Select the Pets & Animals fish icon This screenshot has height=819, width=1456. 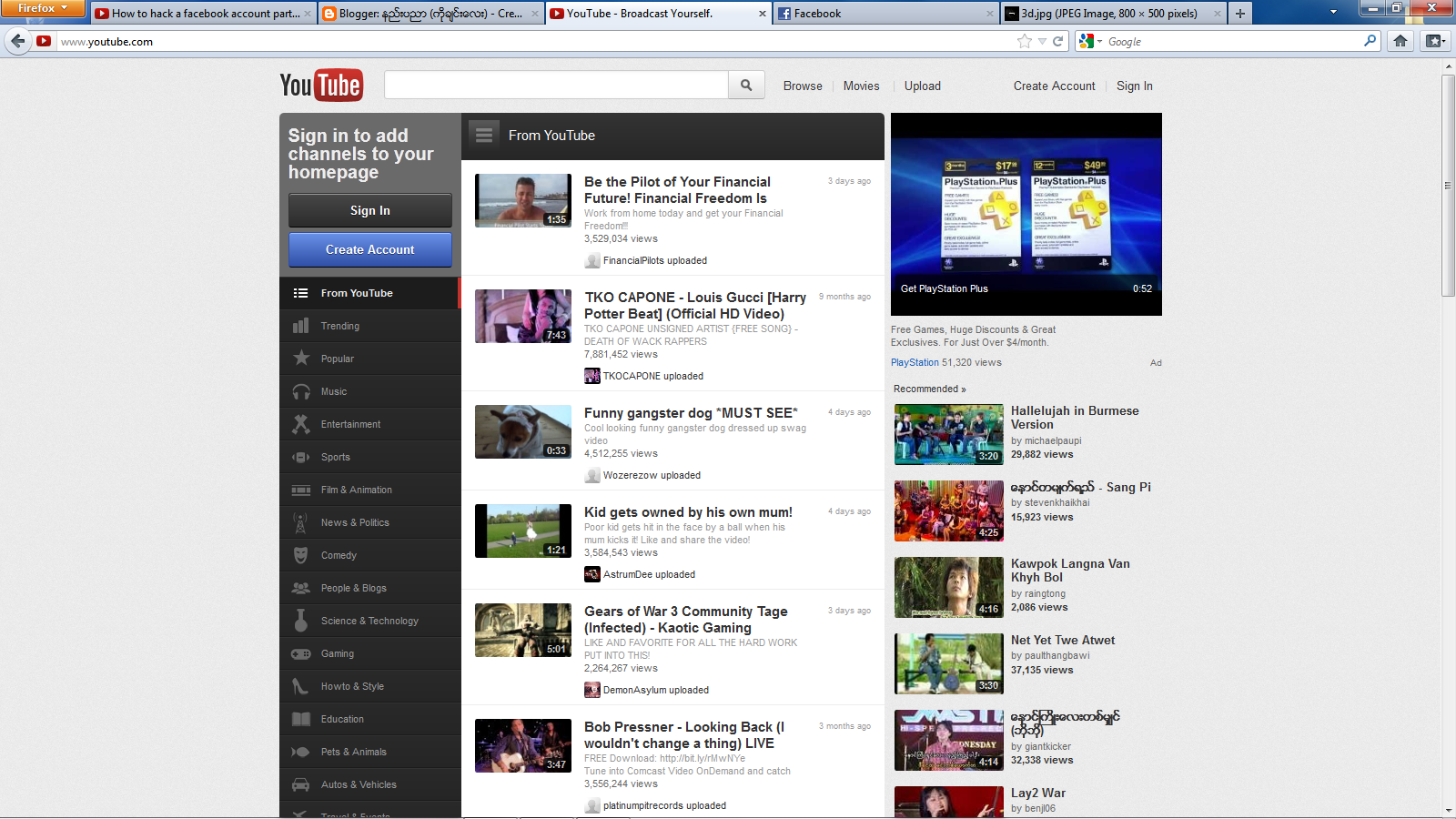300,752
